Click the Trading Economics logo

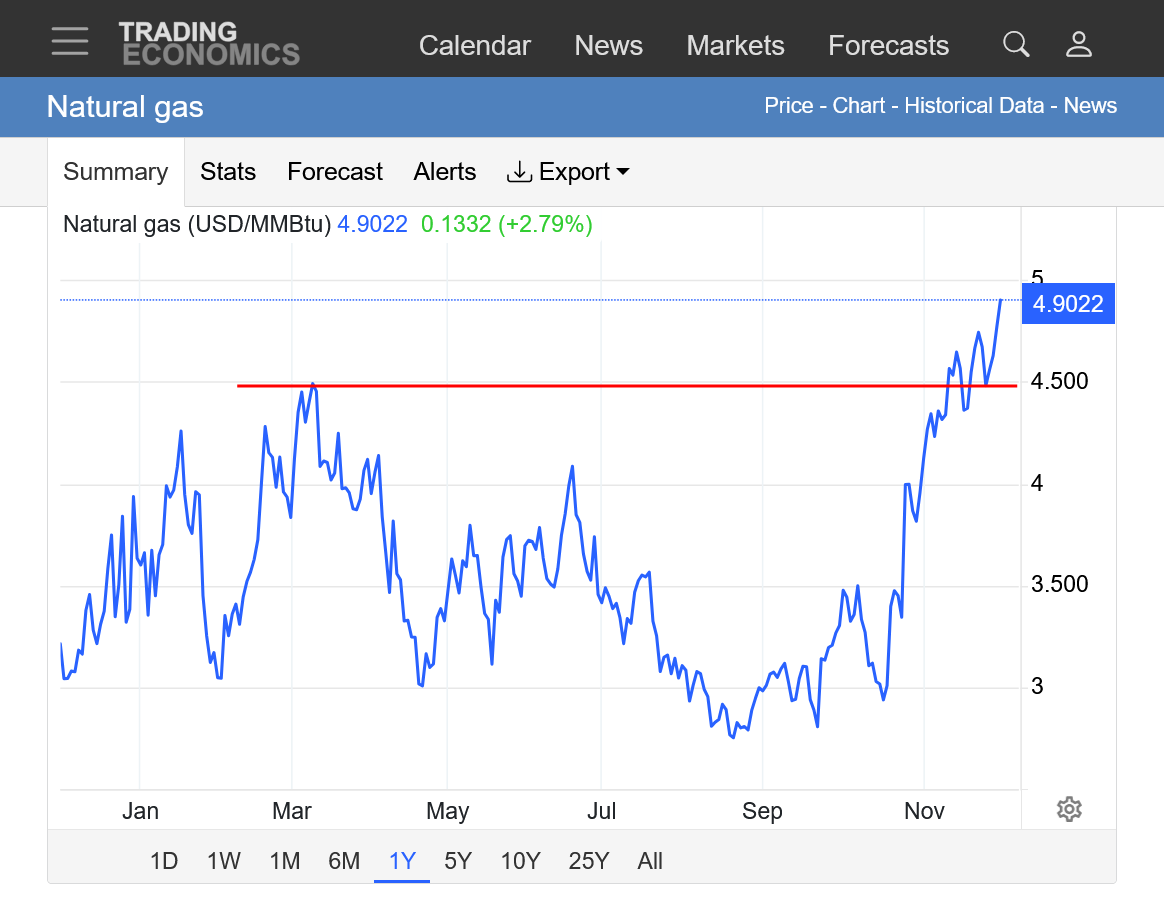(209, 44)
